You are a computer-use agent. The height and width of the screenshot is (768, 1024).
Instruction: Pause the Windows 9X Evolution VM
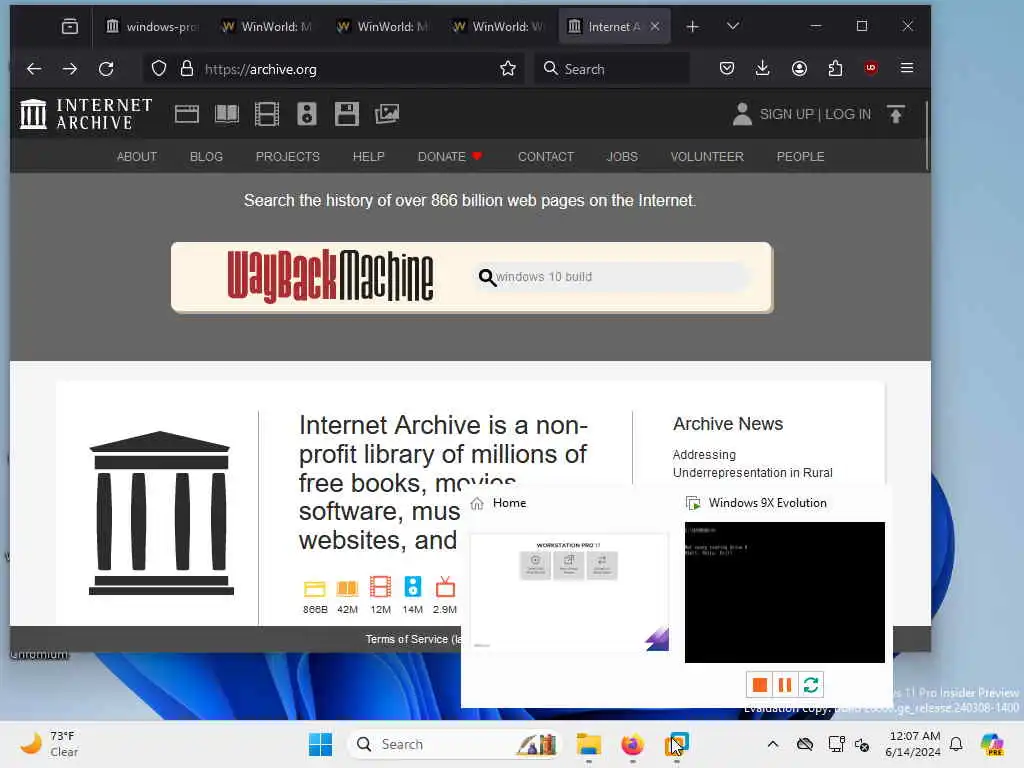click(x=784, y=684)
